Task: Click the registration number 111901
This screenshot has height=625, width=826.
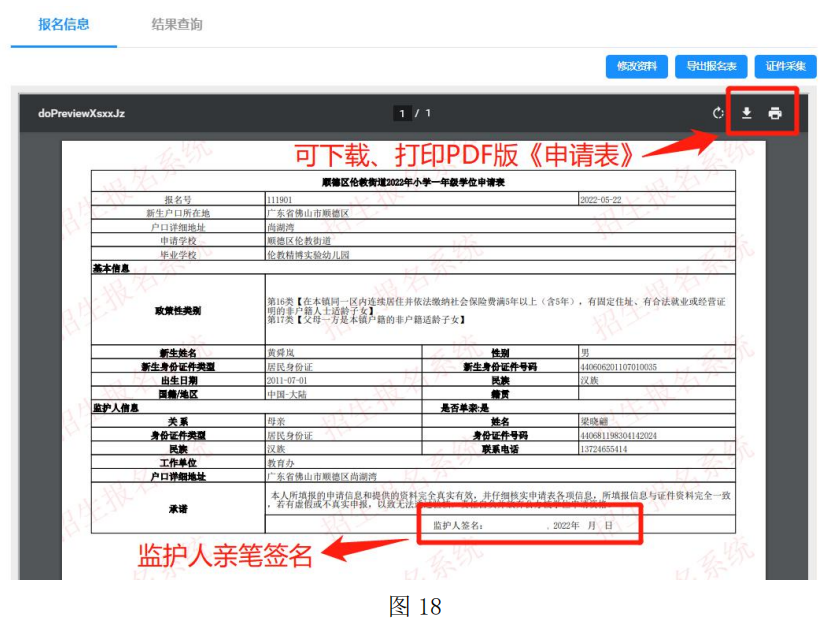Action: [x=281, y=199]
